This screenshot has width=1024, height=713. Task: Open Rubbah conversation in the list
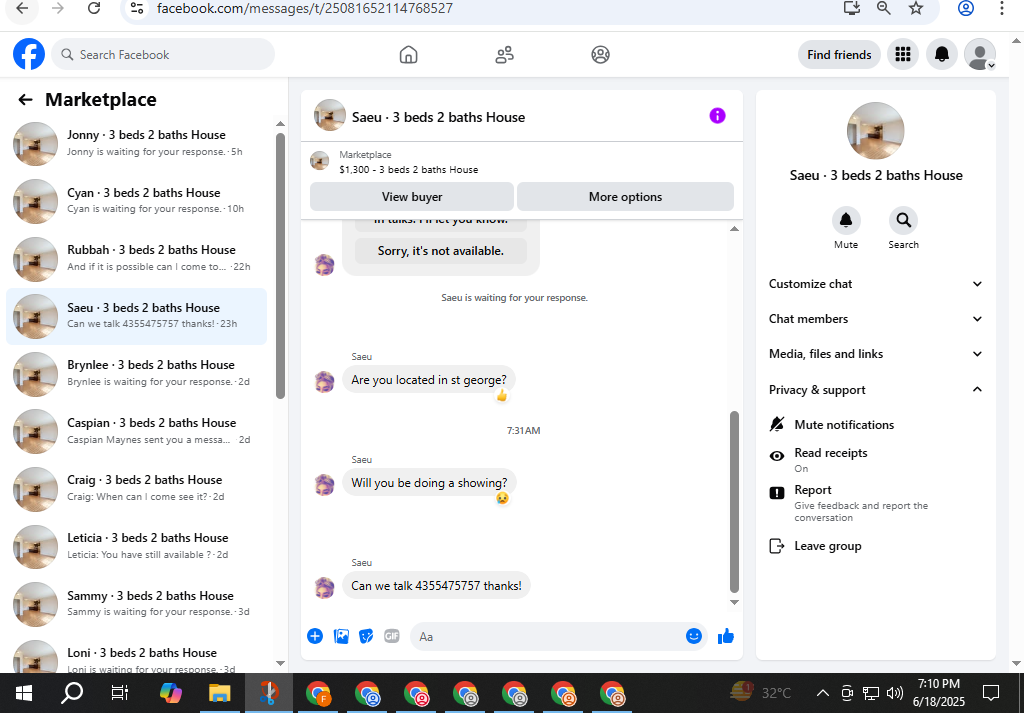(x=136, y=259)
